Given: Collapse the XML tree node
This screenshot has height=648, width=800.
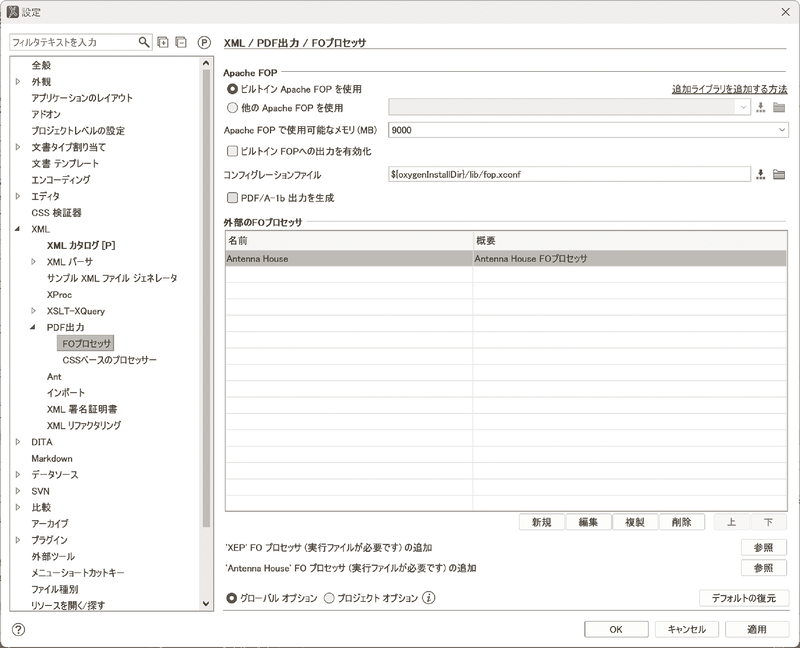Looking at the screenshot, I should [18, 229].
